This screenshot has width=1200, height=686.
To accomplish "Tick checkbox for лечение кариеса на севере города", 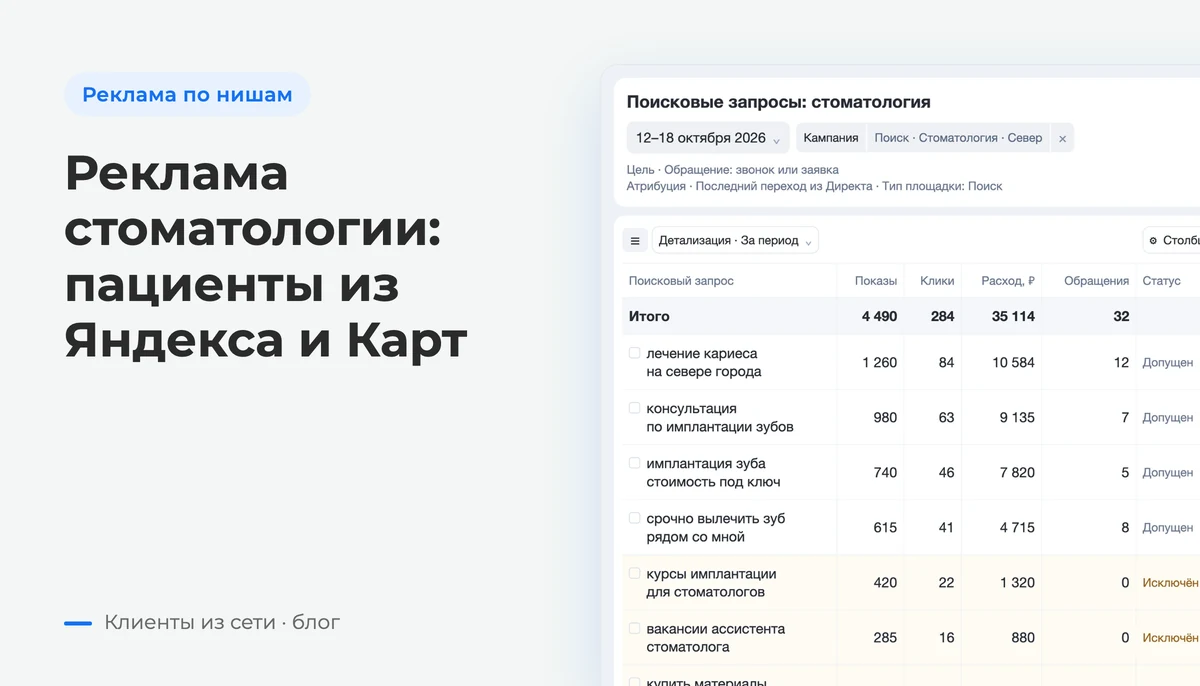I will click(x=634, y=353).
